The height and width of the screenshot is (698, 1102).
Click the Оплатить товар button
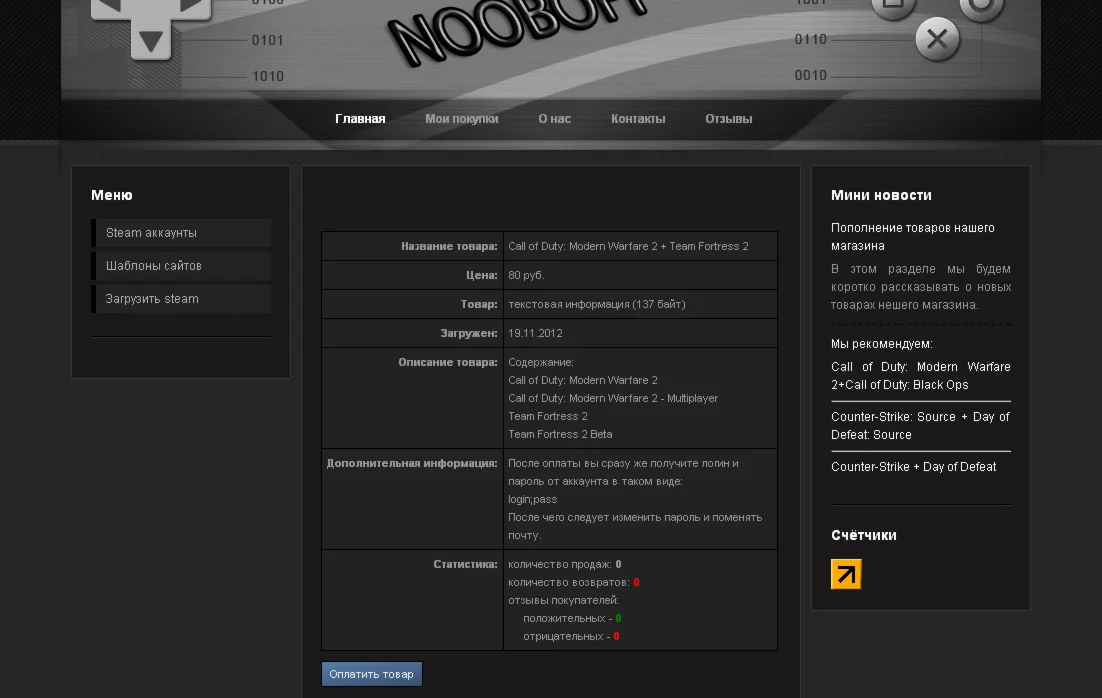tap(372, 674)
